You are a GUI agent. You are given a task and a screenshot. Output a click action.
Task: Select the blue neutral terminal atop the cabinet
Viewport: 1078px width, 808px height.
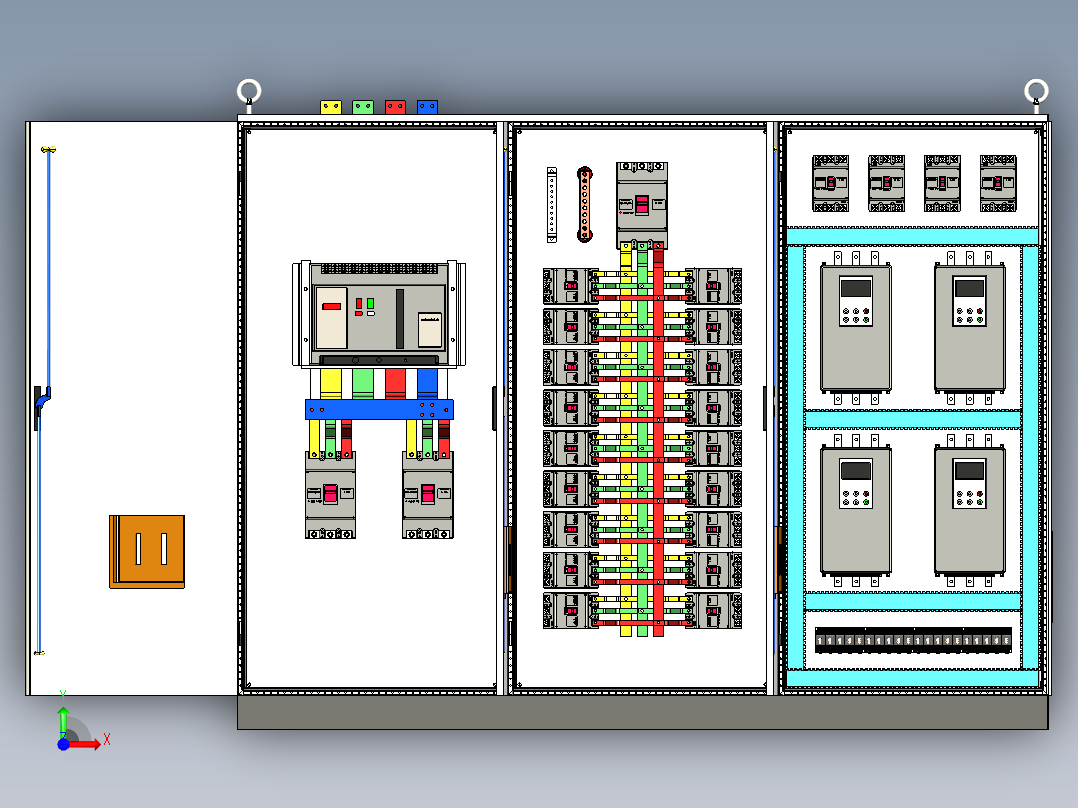[x=428, y=107]
